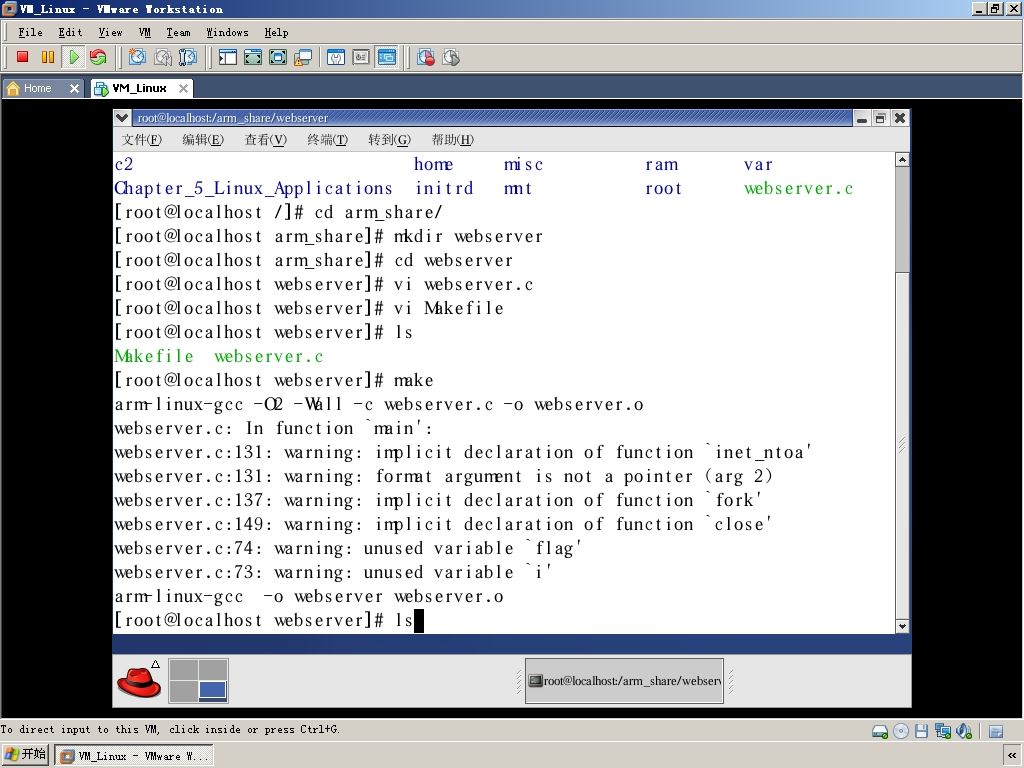Open the terminal 帮助(H) menu
The image size is (1024, 768).
coord(453,140)
